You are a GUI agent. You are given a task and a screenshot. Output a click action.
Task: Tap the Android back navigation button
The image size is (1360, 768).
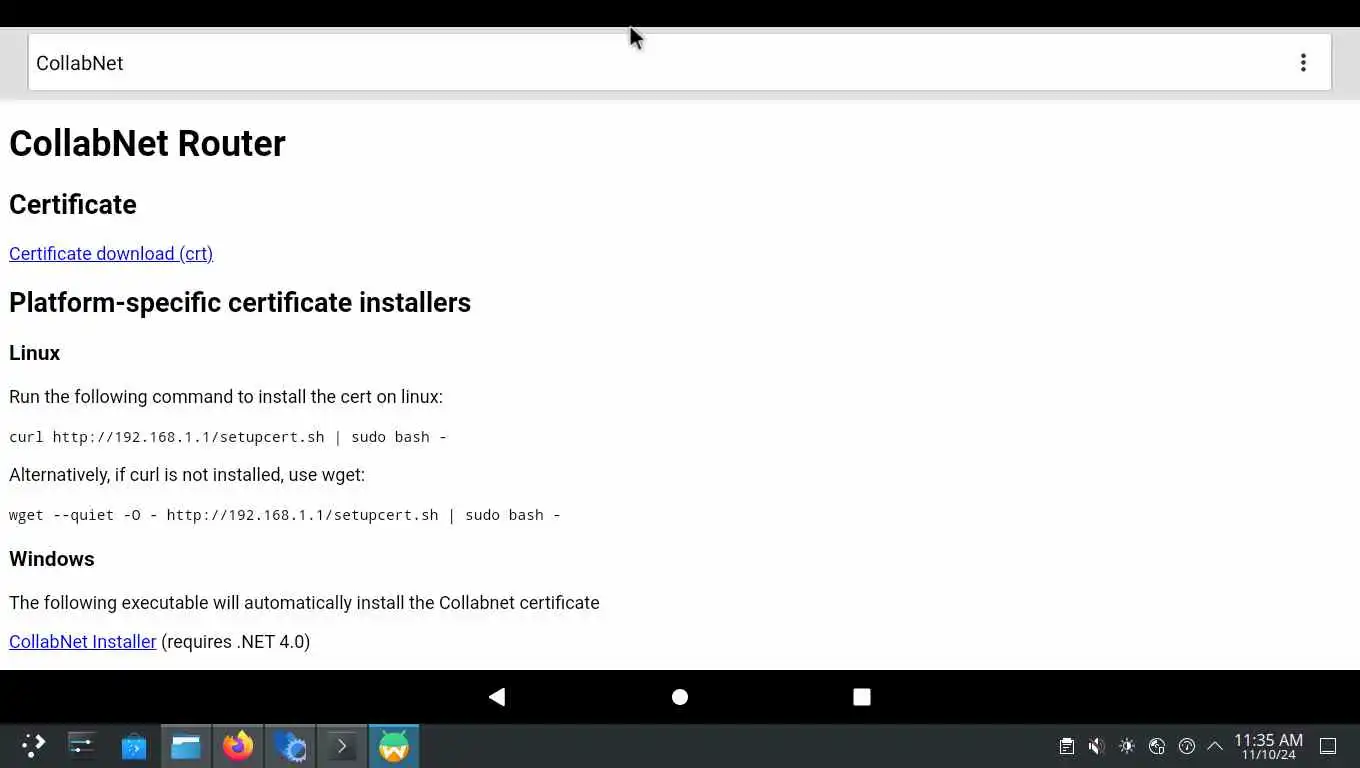pyautogui.click(x=497, y=697)
